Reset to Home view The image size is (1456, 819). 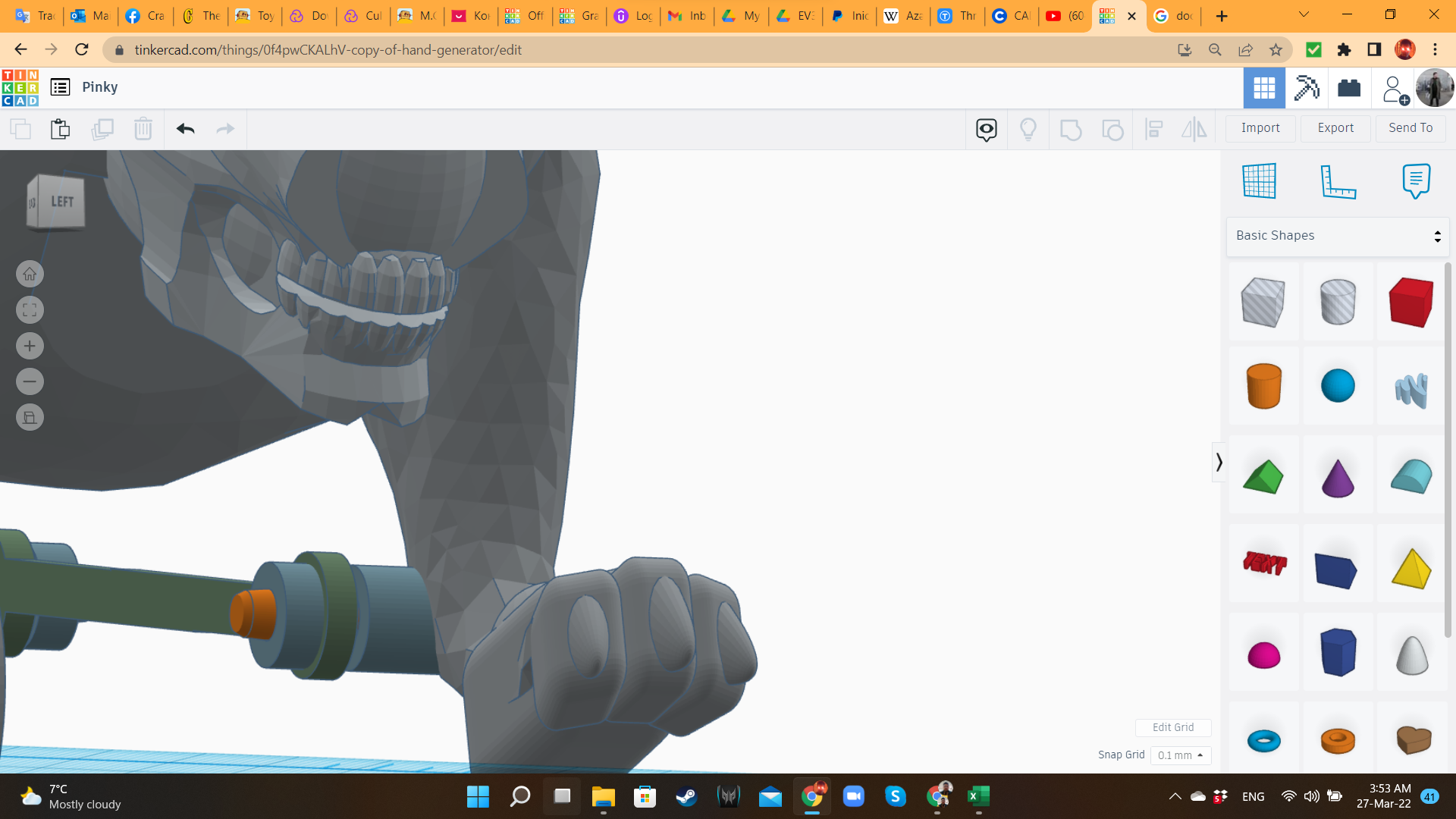point(30,275)
